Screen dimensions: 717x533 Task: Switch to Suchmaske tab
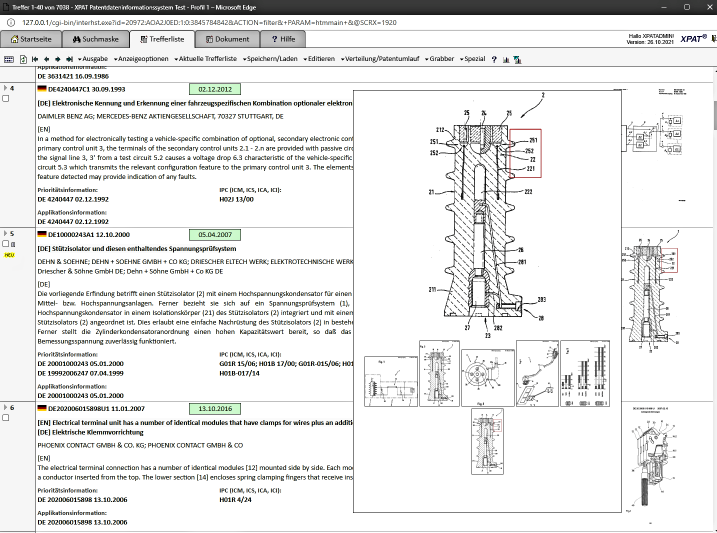point(96,39)
